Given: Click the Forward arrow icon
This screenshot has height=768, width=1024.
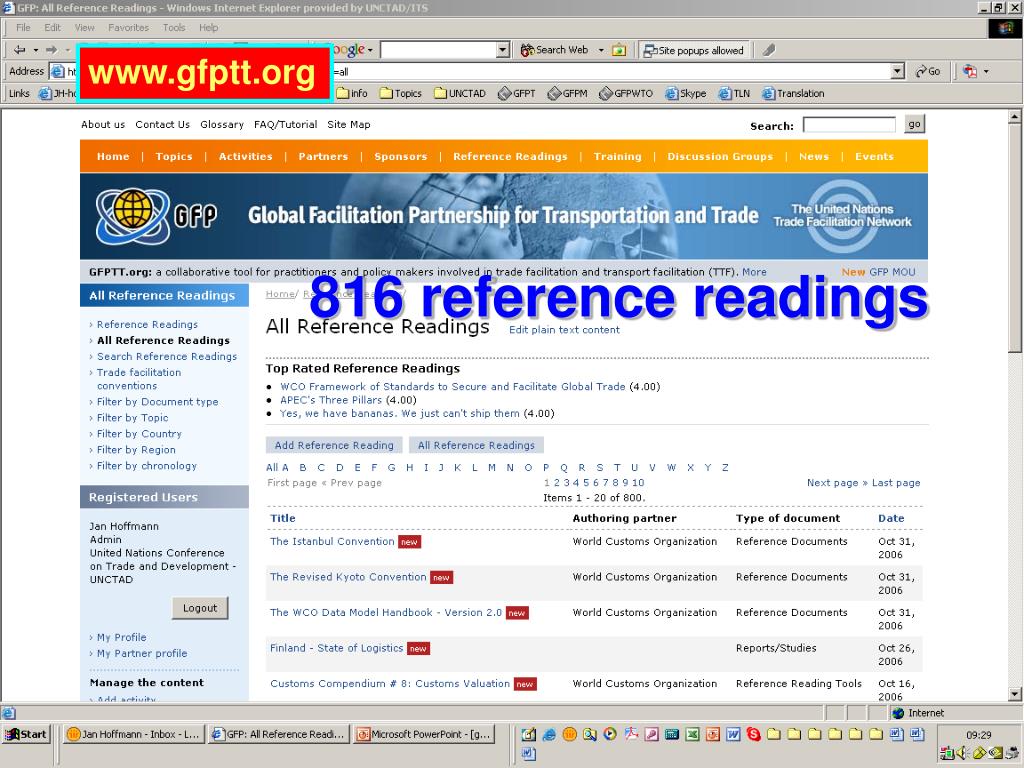Looking at the screenshot, I should point(51,50).
